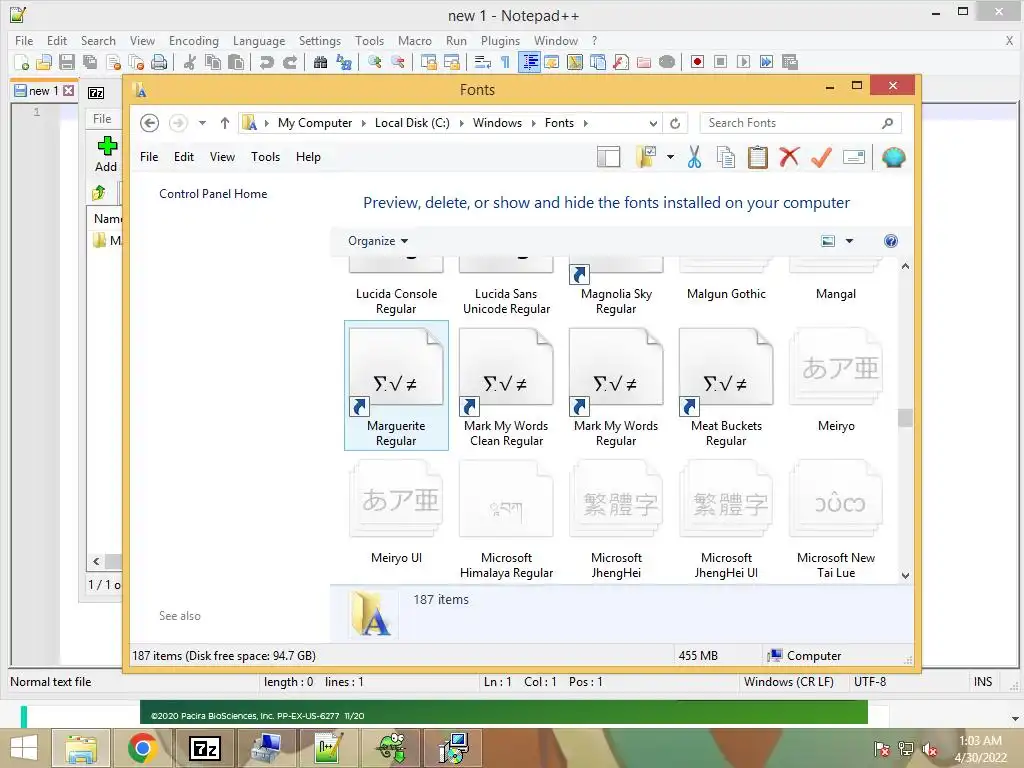Click Up one level arrow in Fonts window
The height and width of the screenshot is (768, 1024).
pyautogui.click(x=225, y=123)
